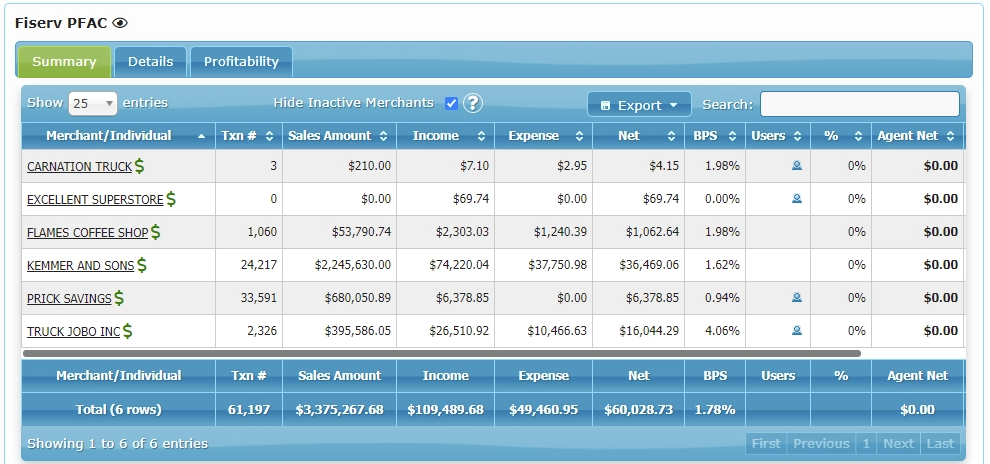Sort table by Expense column
990x464 pixels.
(x=543, y=136)
